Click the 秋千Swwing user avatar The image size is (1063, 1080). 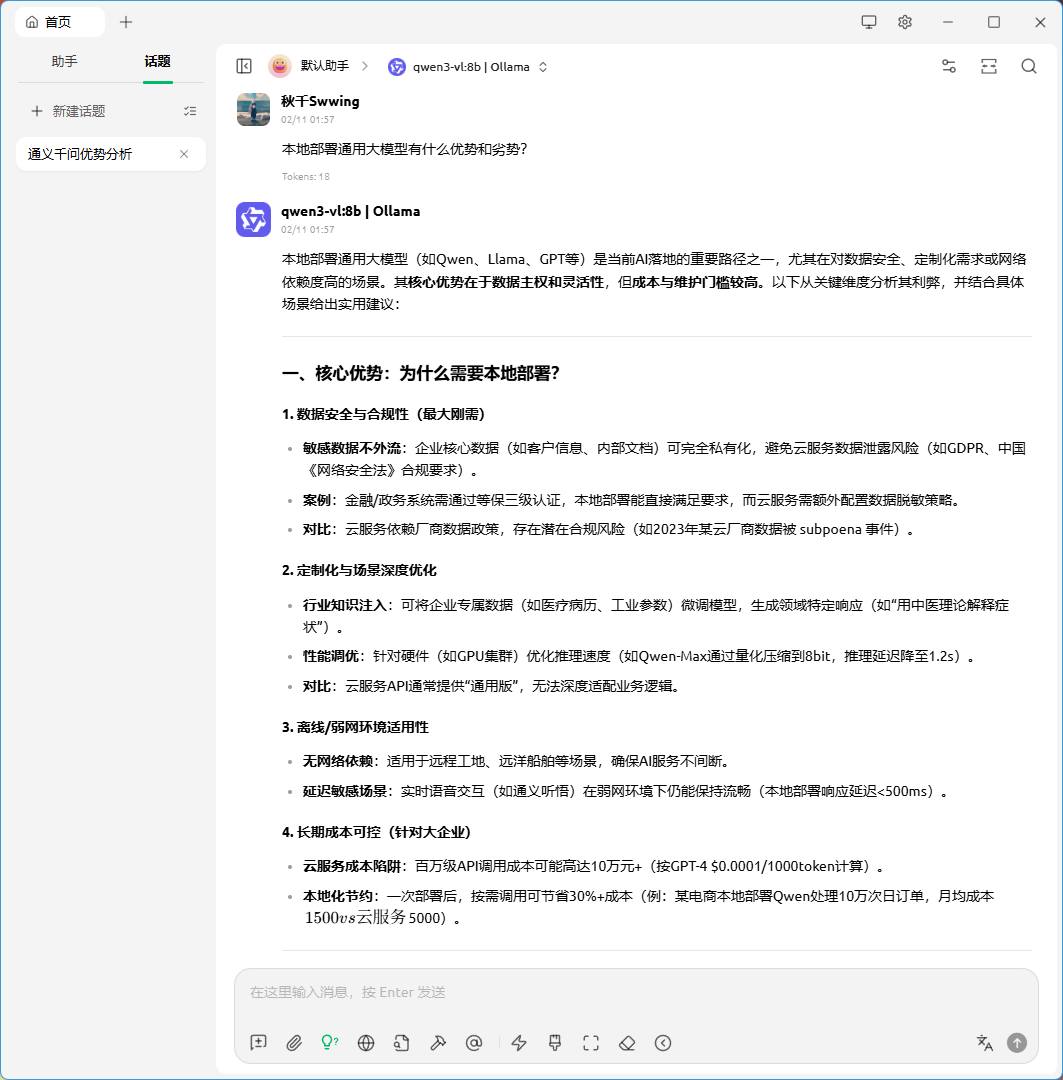(x=254, y=110)
